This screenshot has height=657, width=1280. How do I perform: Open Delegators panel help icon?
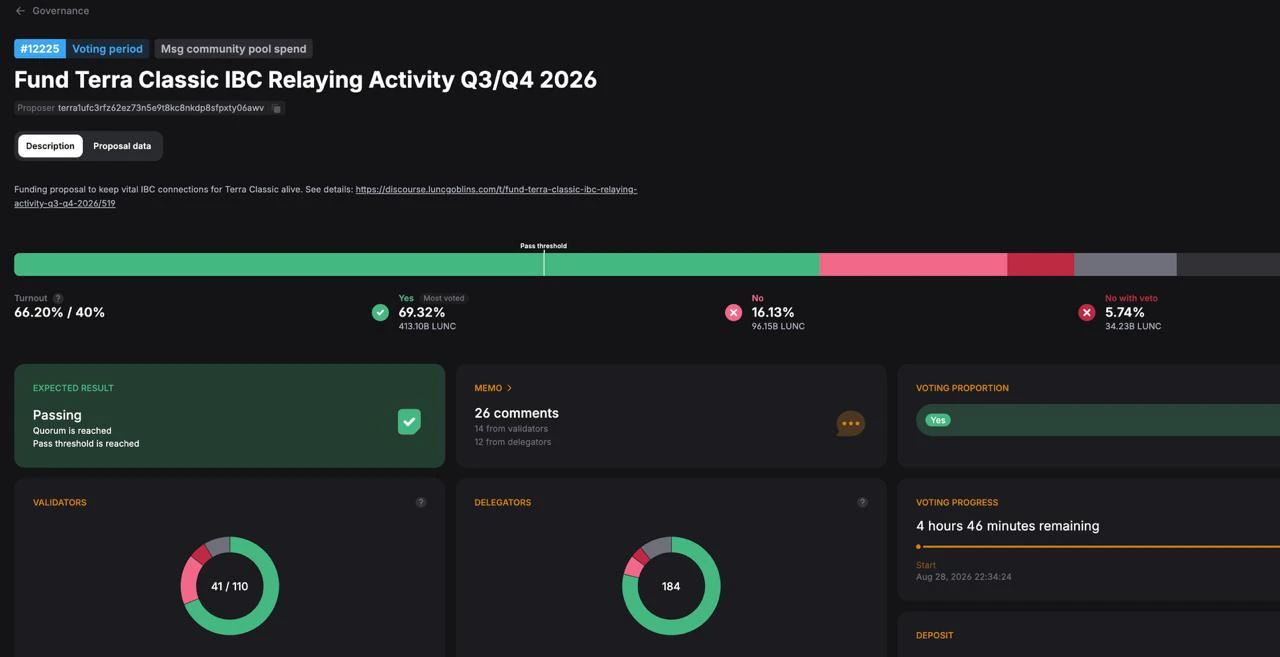point(862,502)
